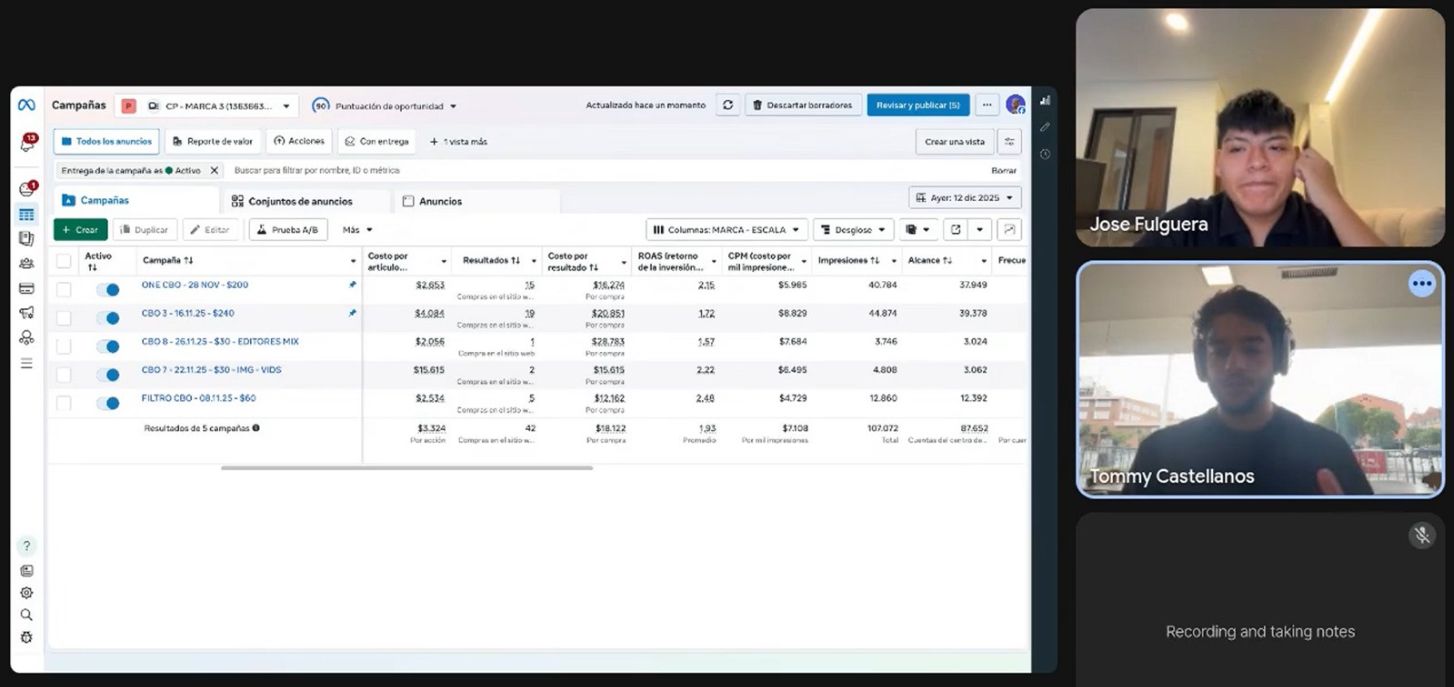This screenshot has height=687, width=1454.
Task: Open the billing card icon in sidebar
Action: tap(27, 288)
